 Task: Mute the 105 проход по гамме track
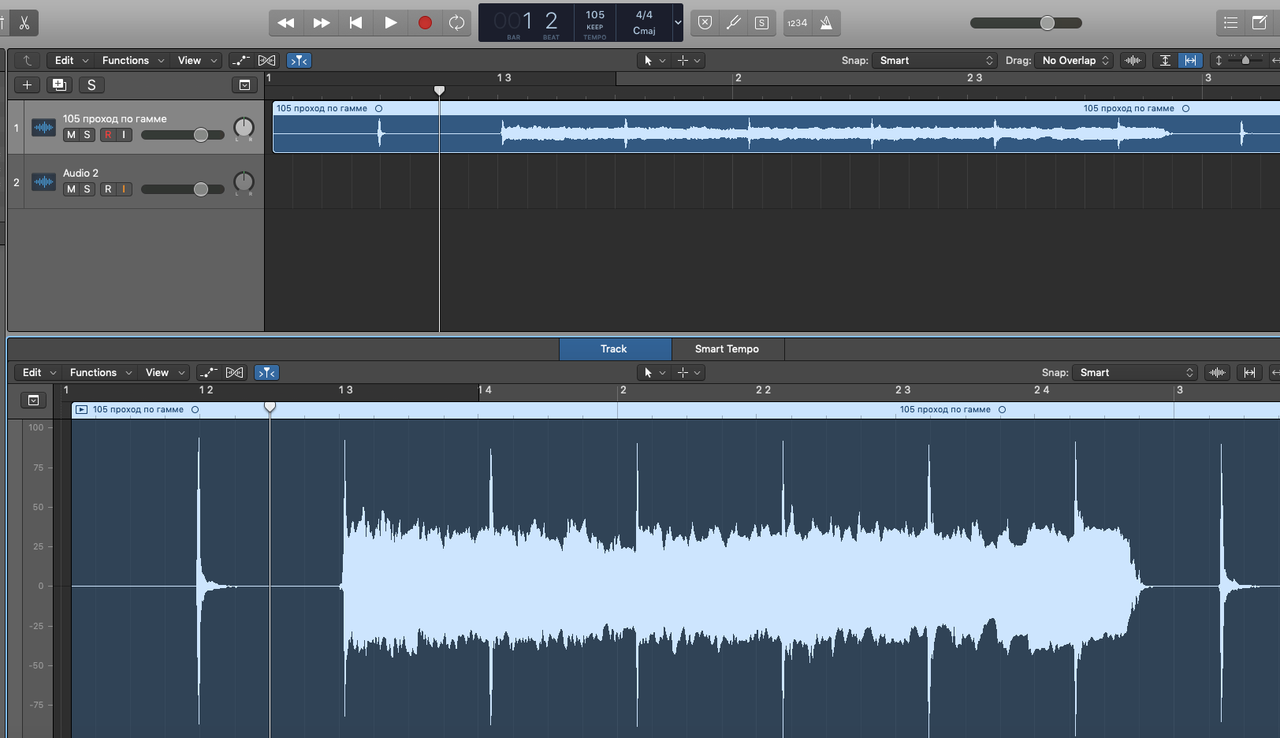tap(71, 134)
